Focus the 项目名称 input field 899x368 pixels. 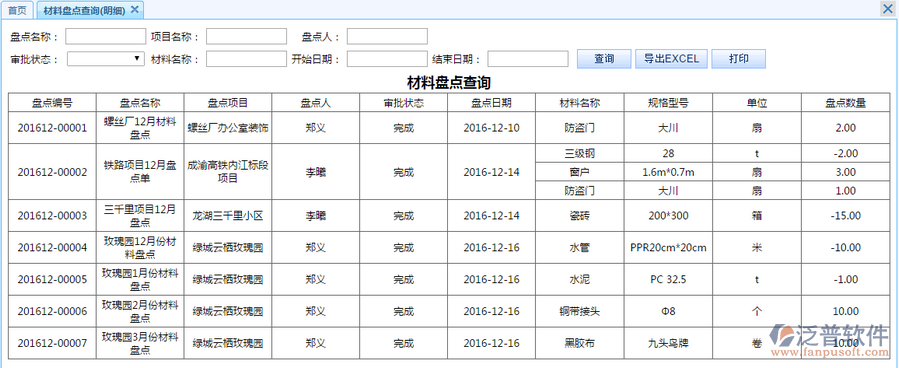tap(247, 37)
